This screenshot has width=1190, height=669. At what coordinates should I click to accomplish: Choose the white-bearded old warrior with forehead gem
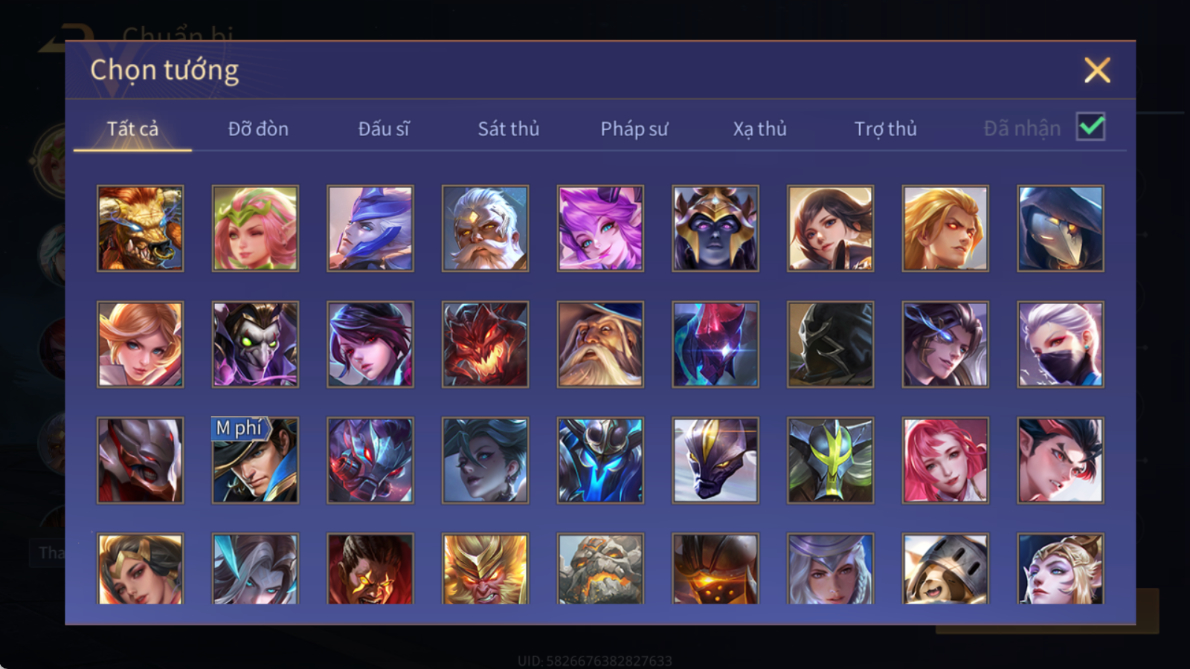(x=485, y=228)
